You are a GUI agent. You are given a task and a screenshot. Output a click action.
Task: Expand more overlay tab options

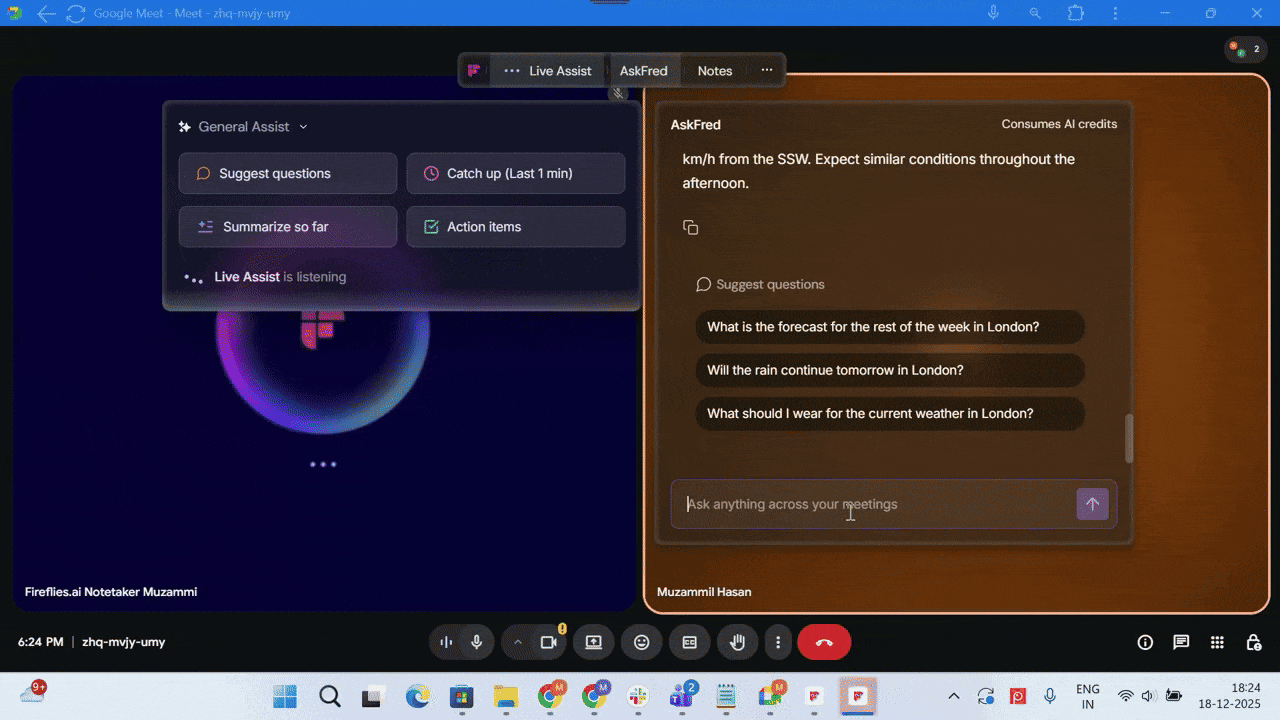click(766, 70)
